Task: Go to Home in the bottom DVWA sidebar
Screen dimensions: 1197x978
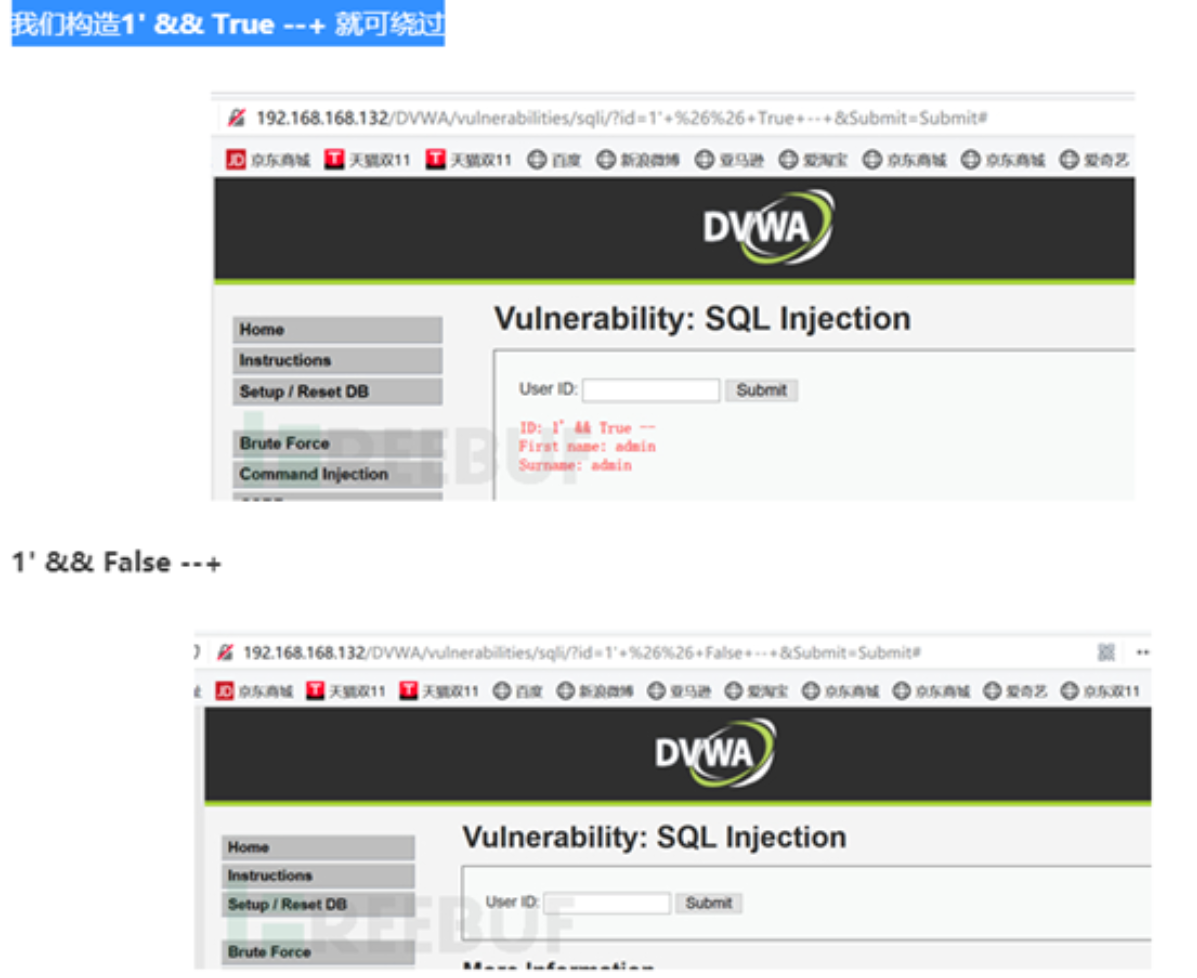Action: tap(318, 847)
